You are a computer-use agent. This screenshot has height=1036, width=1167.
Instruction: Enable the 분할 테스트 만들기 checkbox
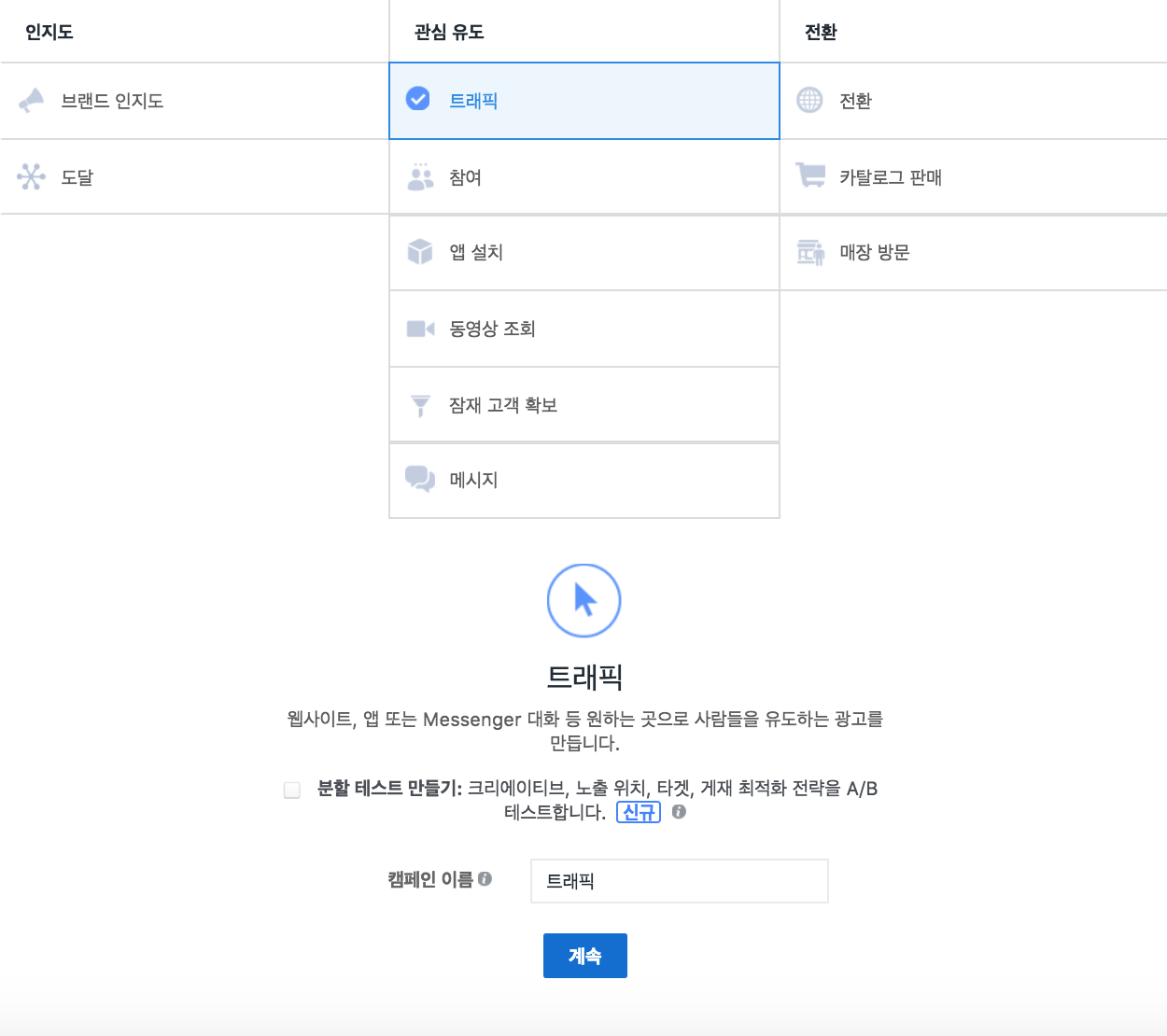pyautogui.click(x=290, y=790)
